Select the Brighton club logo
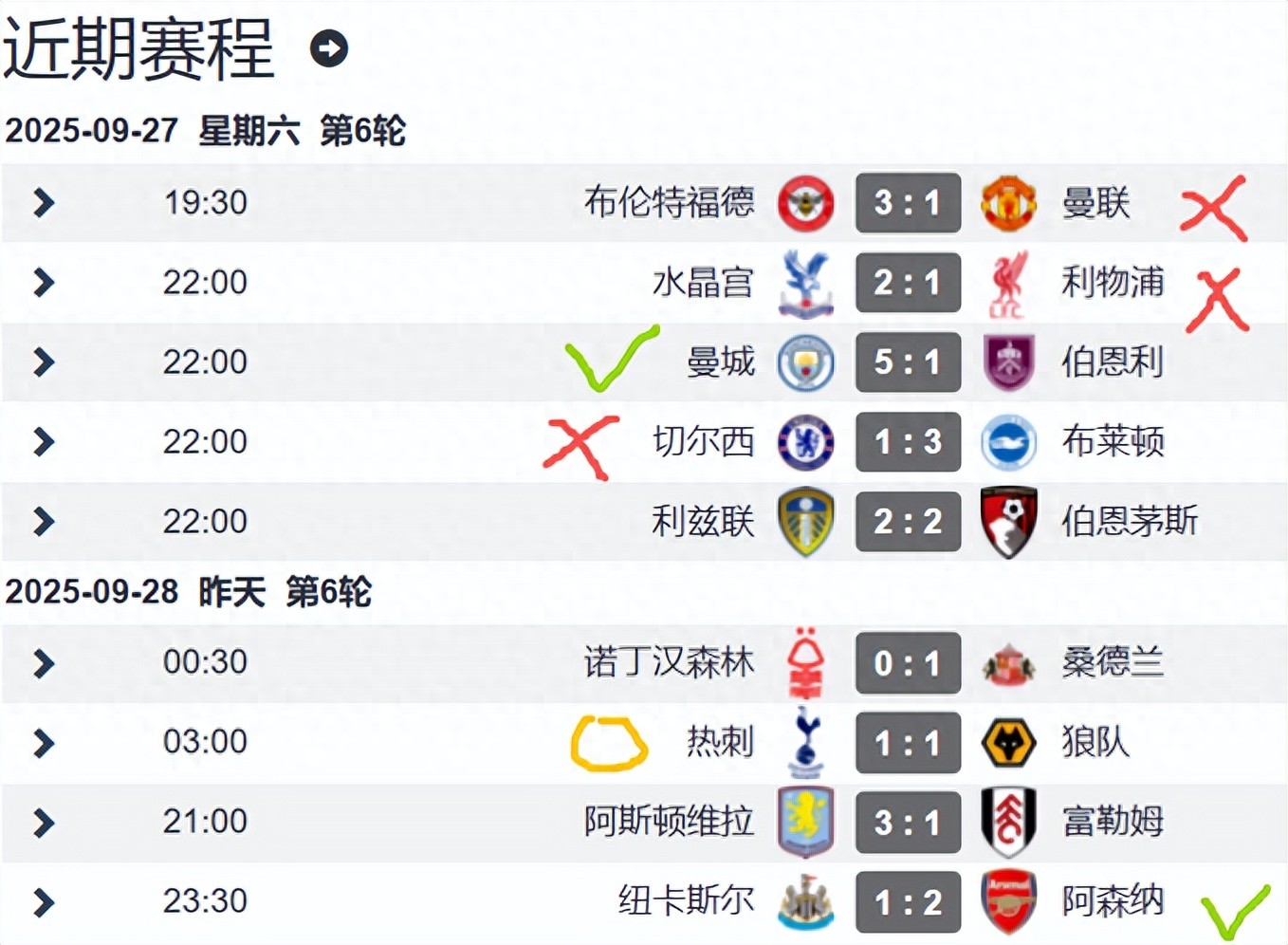1288x945 pixels. (1008, 442)
